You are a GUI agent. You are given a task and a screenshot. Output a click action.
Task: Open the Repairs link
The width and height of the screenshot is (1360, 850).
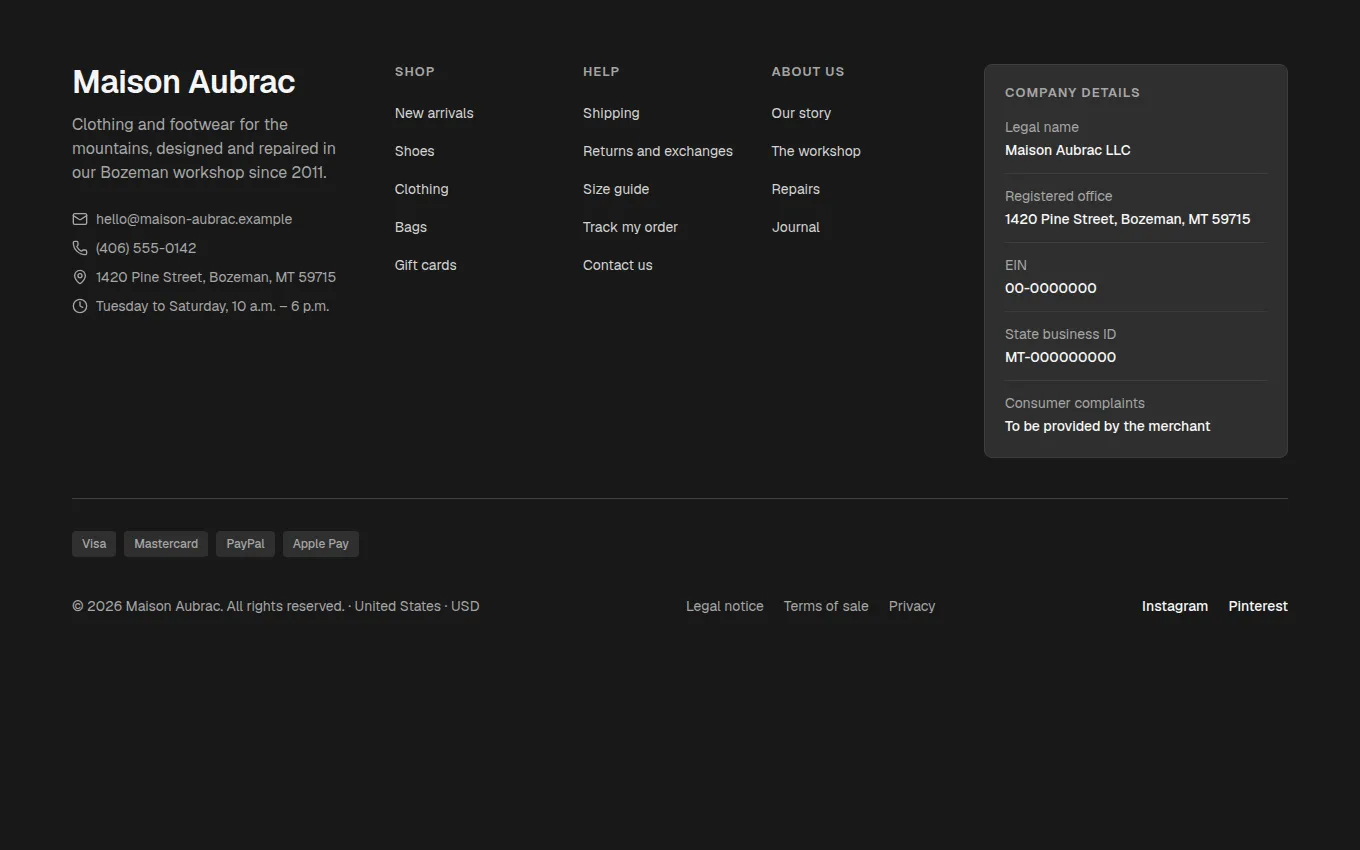(796, 189)
